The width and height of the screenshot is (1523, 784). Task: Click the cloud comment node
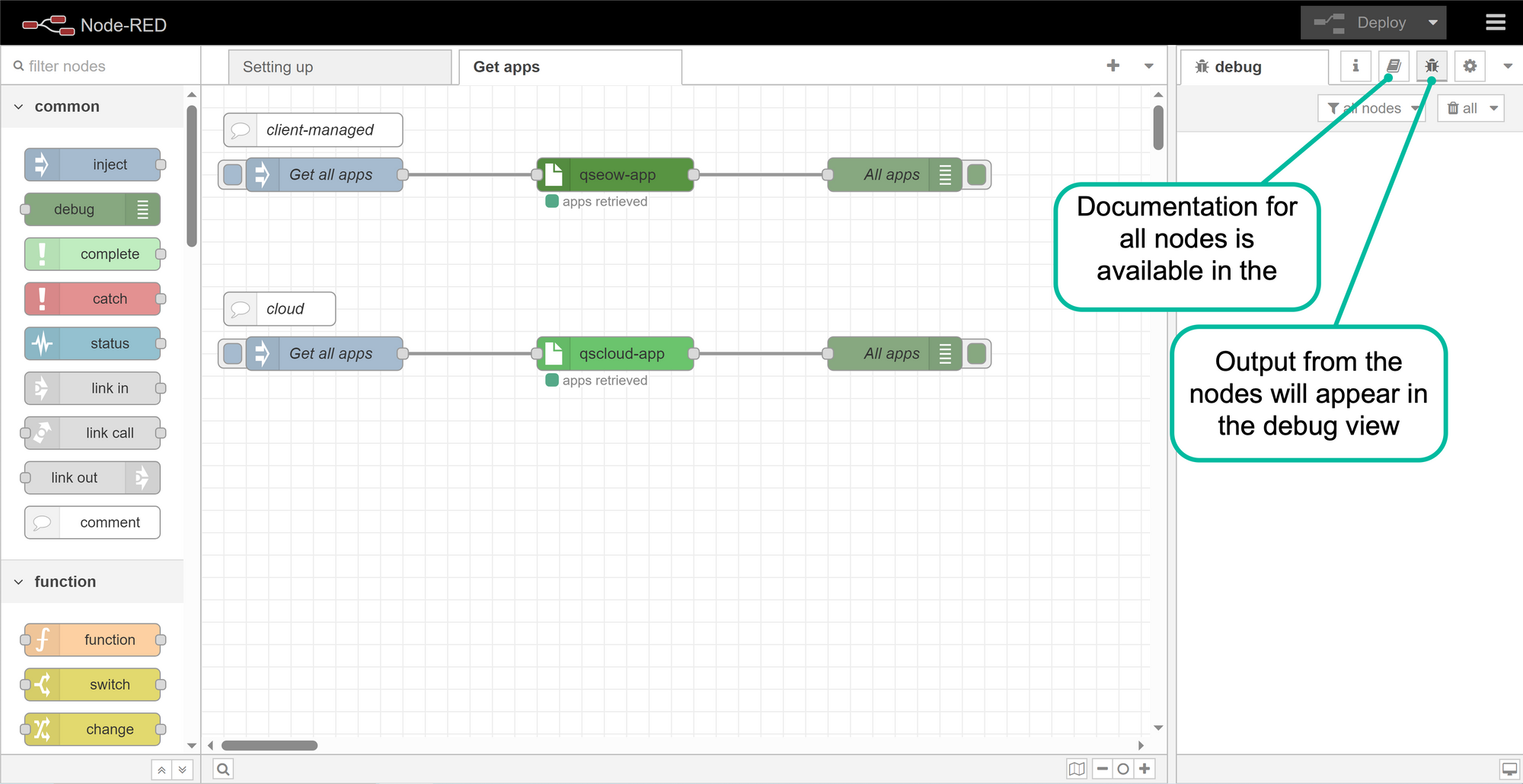tap(279, 309)
